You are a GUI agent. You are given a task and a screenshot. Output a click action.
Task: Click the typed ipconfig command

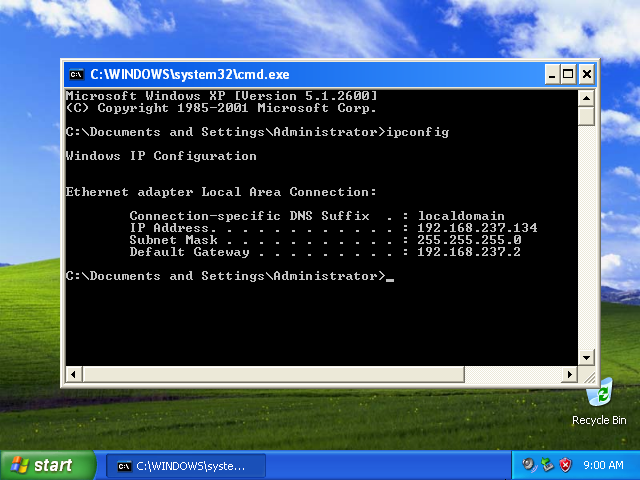pyautogui.click(x=418, y=132)
